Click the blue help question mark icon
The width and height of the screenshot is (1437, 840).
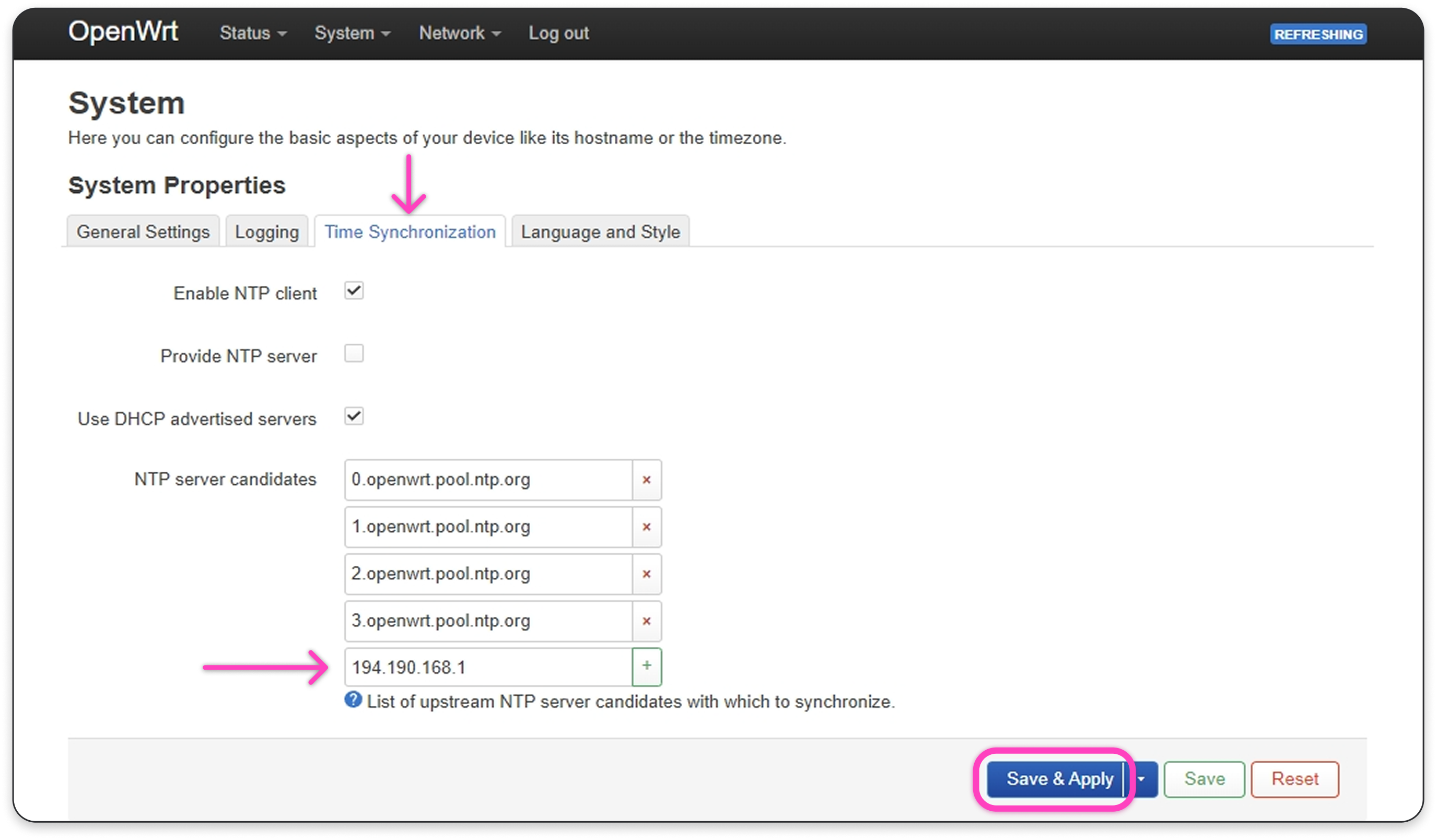coord(353,699)
